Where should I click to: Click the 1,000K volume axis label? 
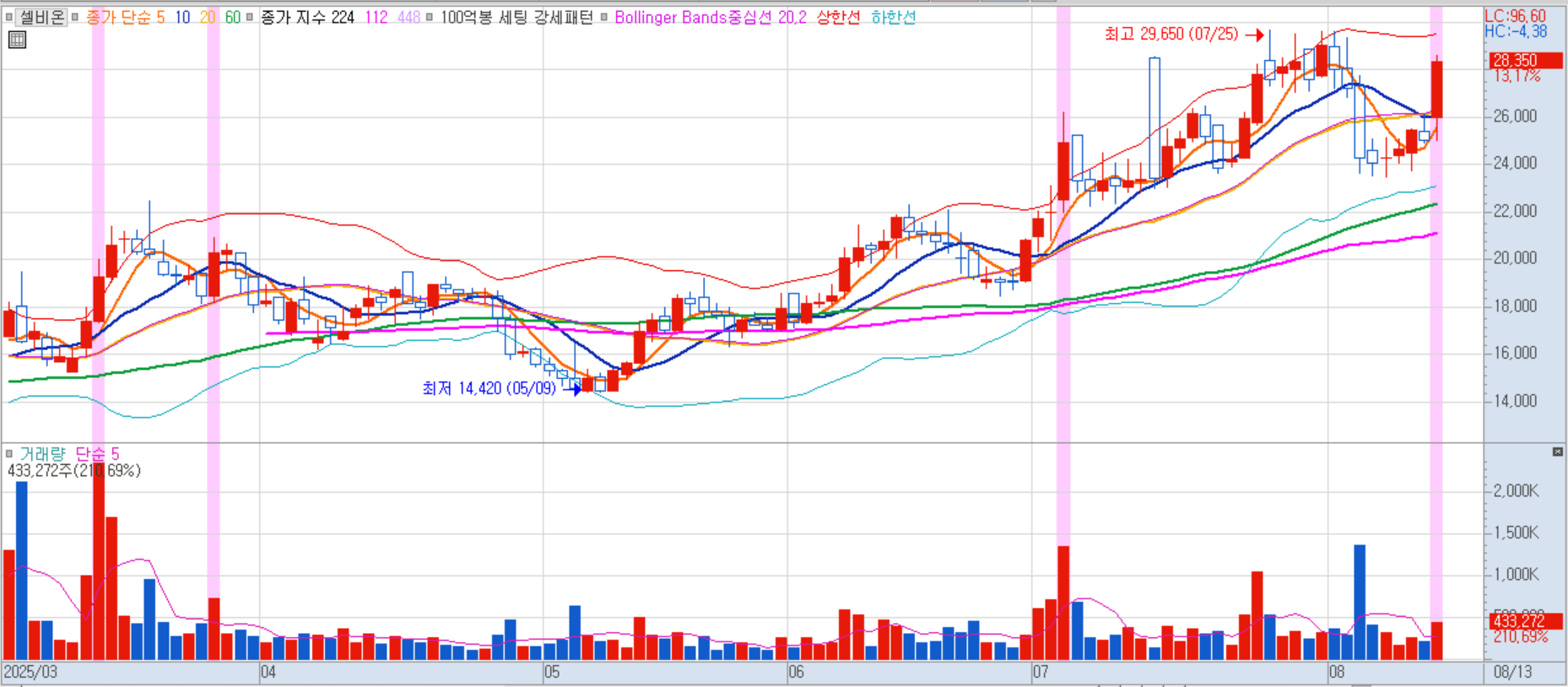[1516, 574]
